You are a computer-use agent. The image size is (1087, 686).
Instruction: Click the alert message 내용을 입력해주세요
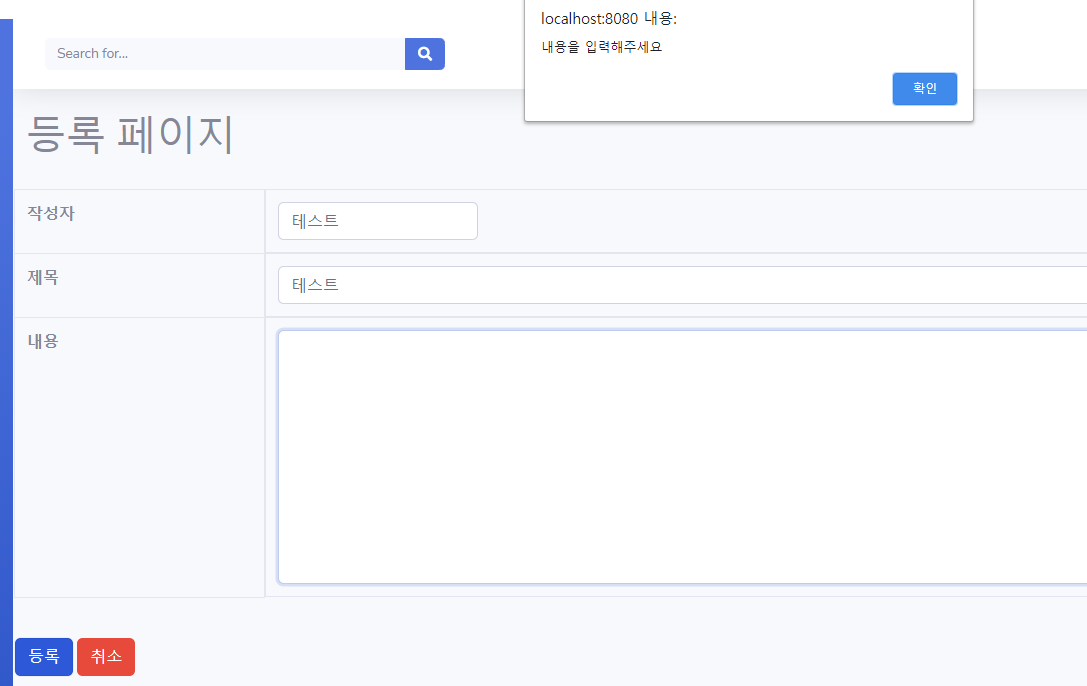602,47
